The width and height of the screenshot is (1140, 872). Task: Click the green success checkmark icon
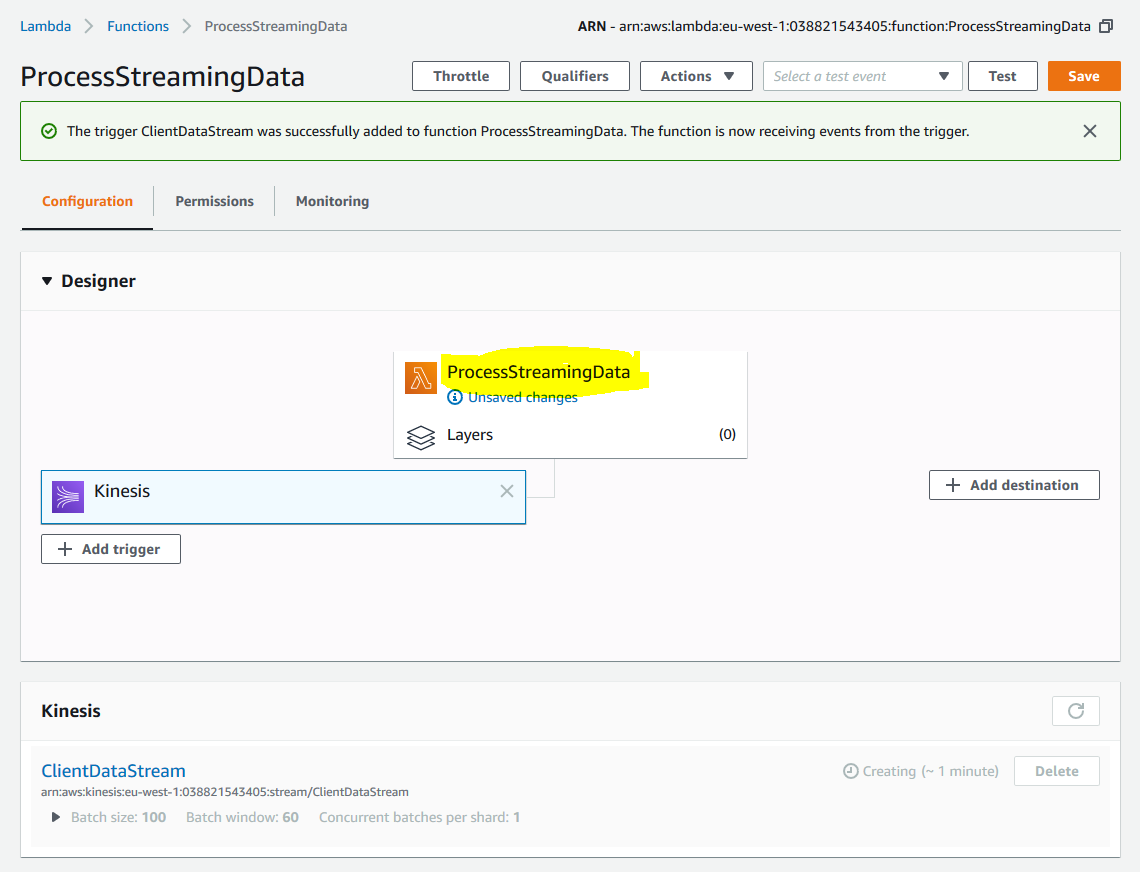click(49, 131)
